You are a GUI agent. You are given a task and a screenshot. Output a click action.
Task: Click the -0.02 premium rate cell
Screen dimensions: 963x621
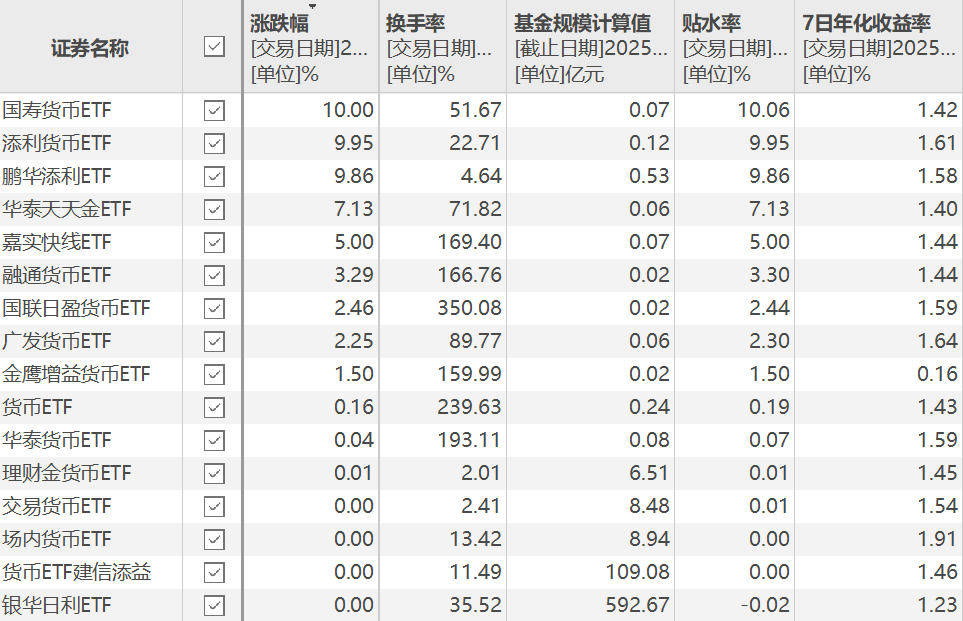point(735,606)
